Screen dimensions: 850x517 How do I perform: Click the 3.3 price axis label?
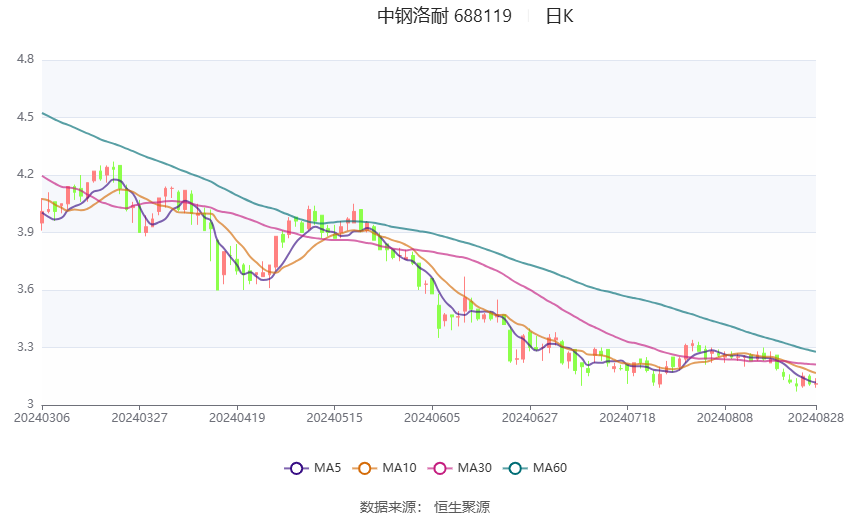point(25,347)
